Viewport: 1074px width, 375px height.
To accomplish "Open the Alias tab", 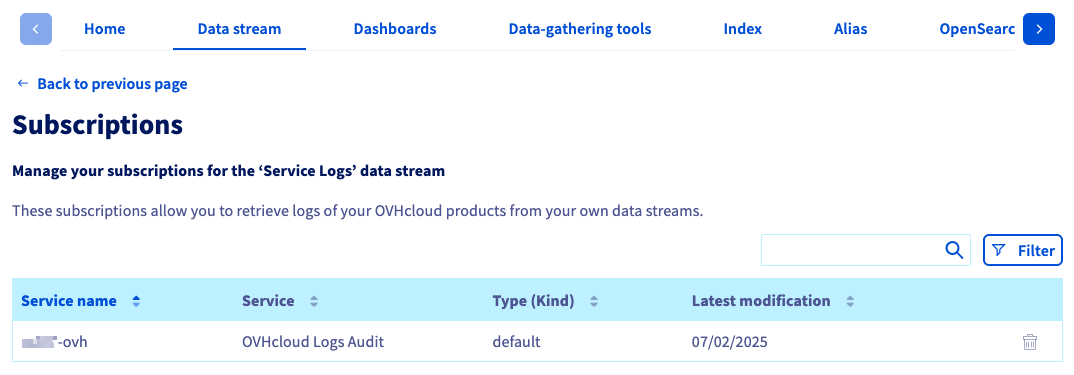I will (851, 29).
